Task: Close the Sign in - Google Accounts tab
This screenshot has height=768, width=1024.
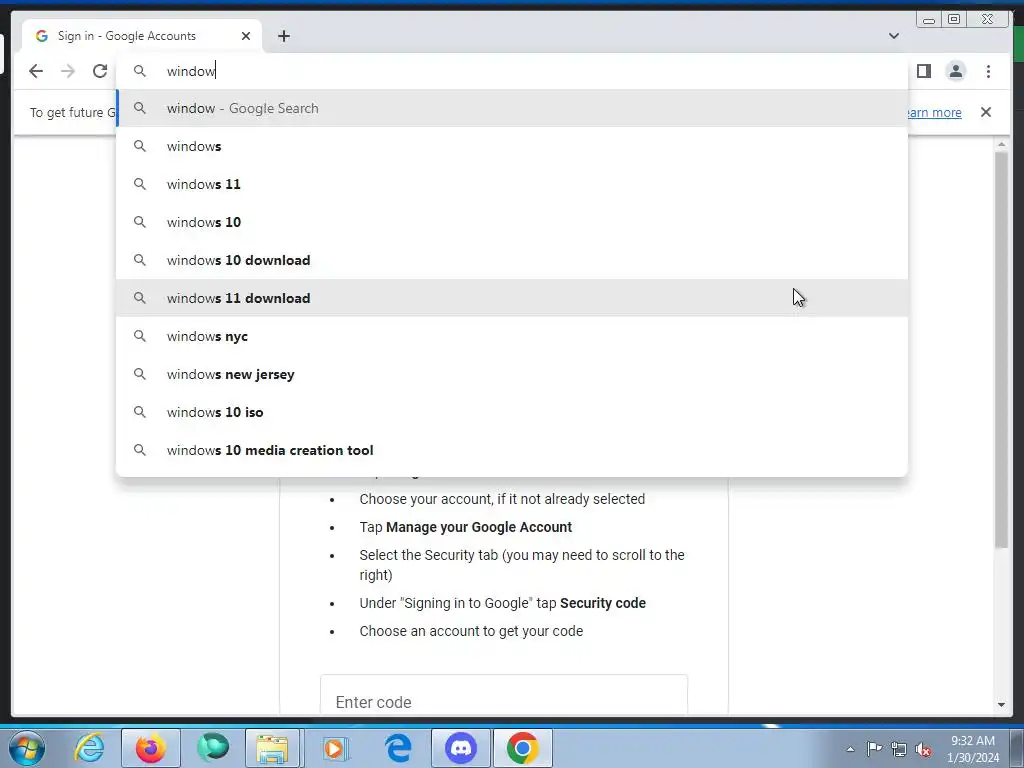Action: tap(246, 36)
